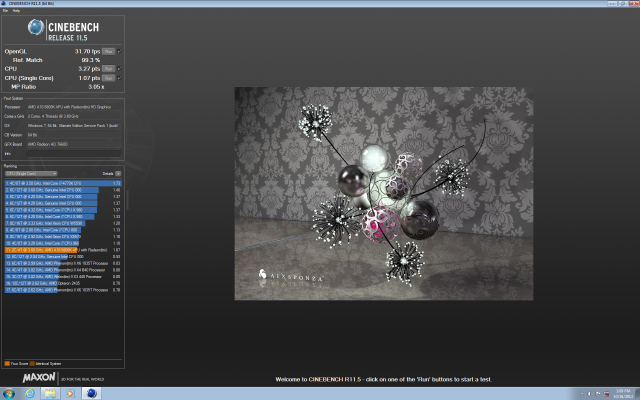Launch Internet Explorer from taskbar
Viewport: 640px width, 400px height.
pos(30,393)
